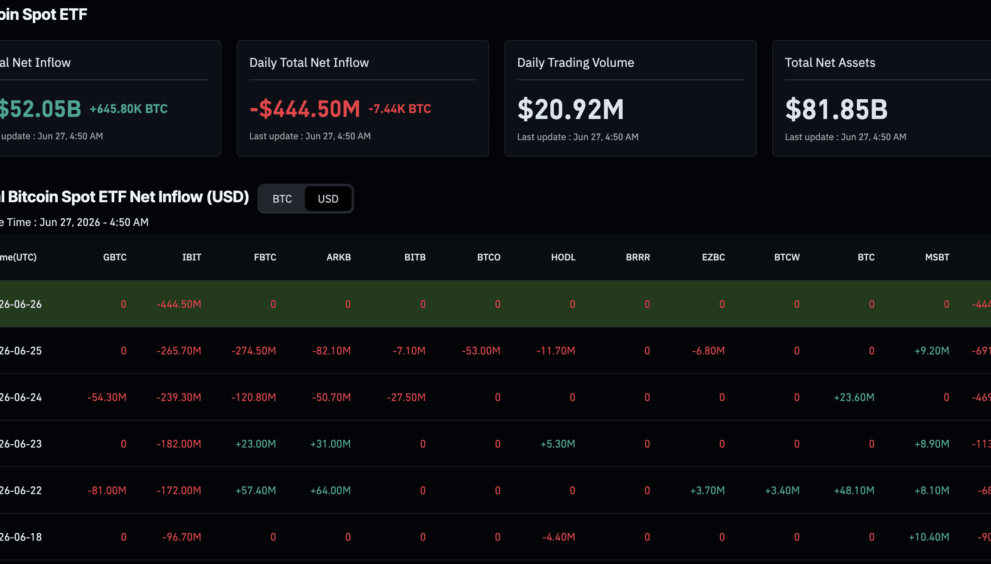Click the IBIT column header
This screenshot has height=564, width=991.
(x=192, y=257)
